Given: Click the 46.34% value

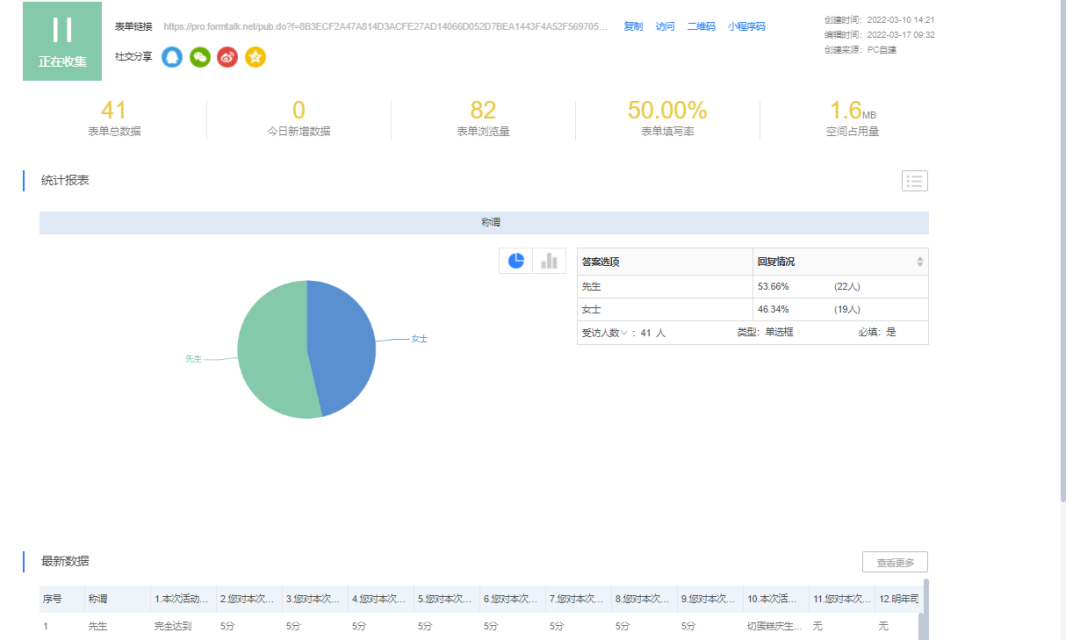Looking at the screenshot, I should point(773,309).
